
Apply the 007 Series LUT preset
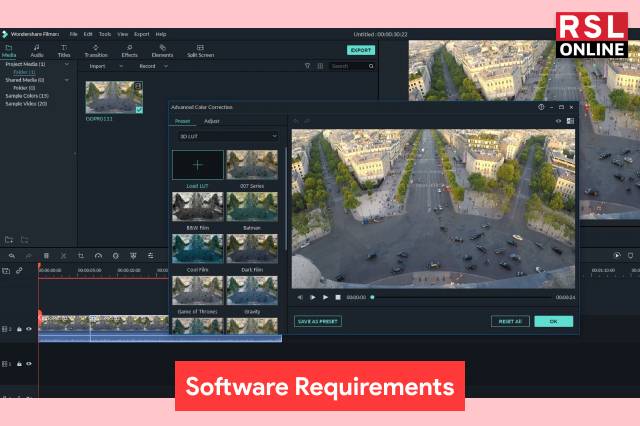(x=252, y=165)
